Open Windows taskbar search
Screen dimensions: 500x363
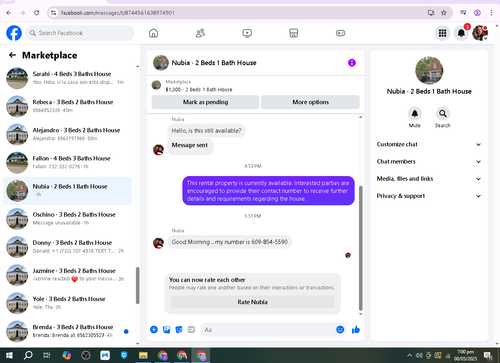pyautogui.click(x=28, y=355)
